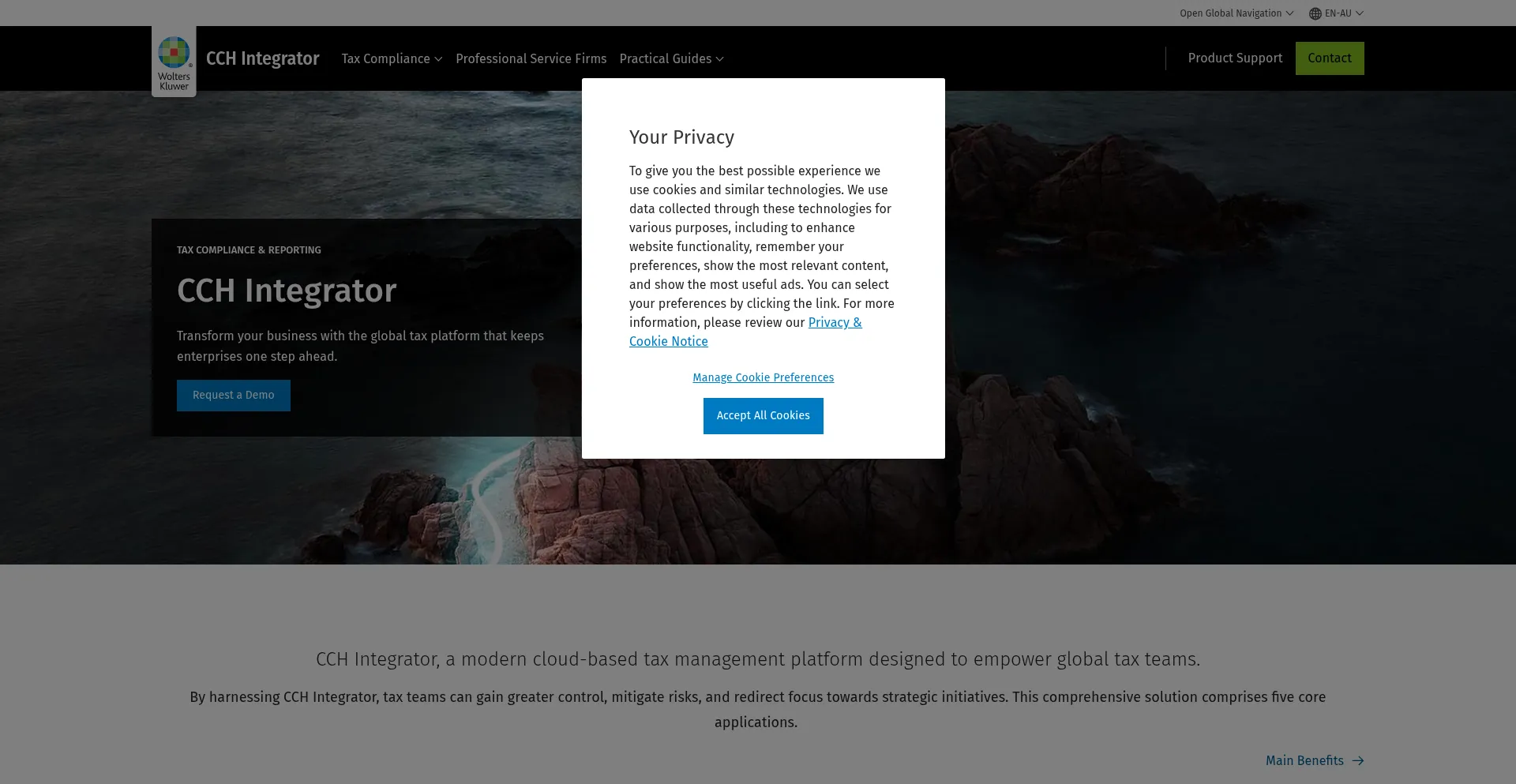1516x784 pixels.
Task: Click the Main Benefits arrow icon
Action: tap(1357, 761)
